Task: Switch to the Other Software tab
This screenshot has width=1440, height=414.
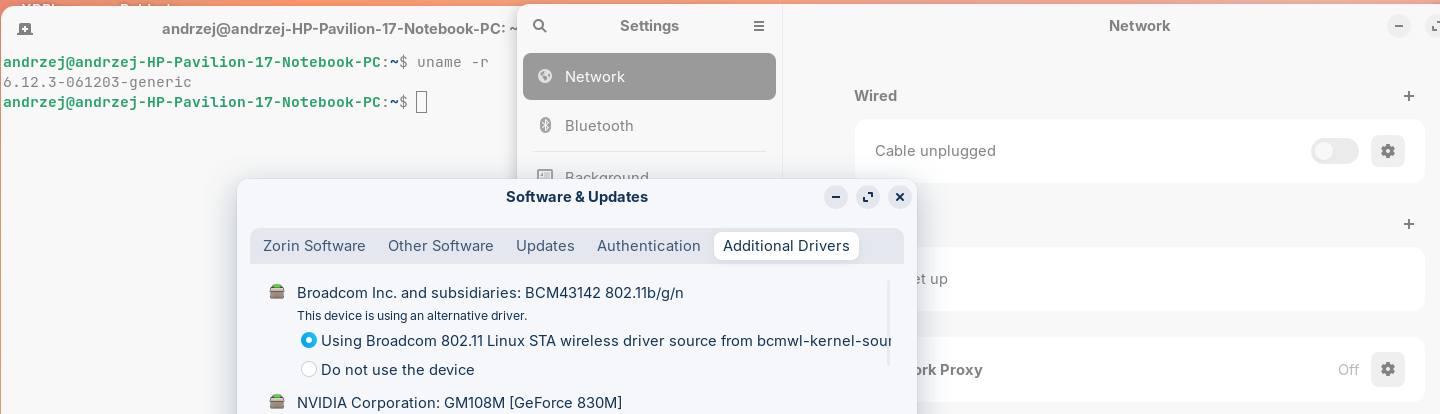Action: (441, 246)
